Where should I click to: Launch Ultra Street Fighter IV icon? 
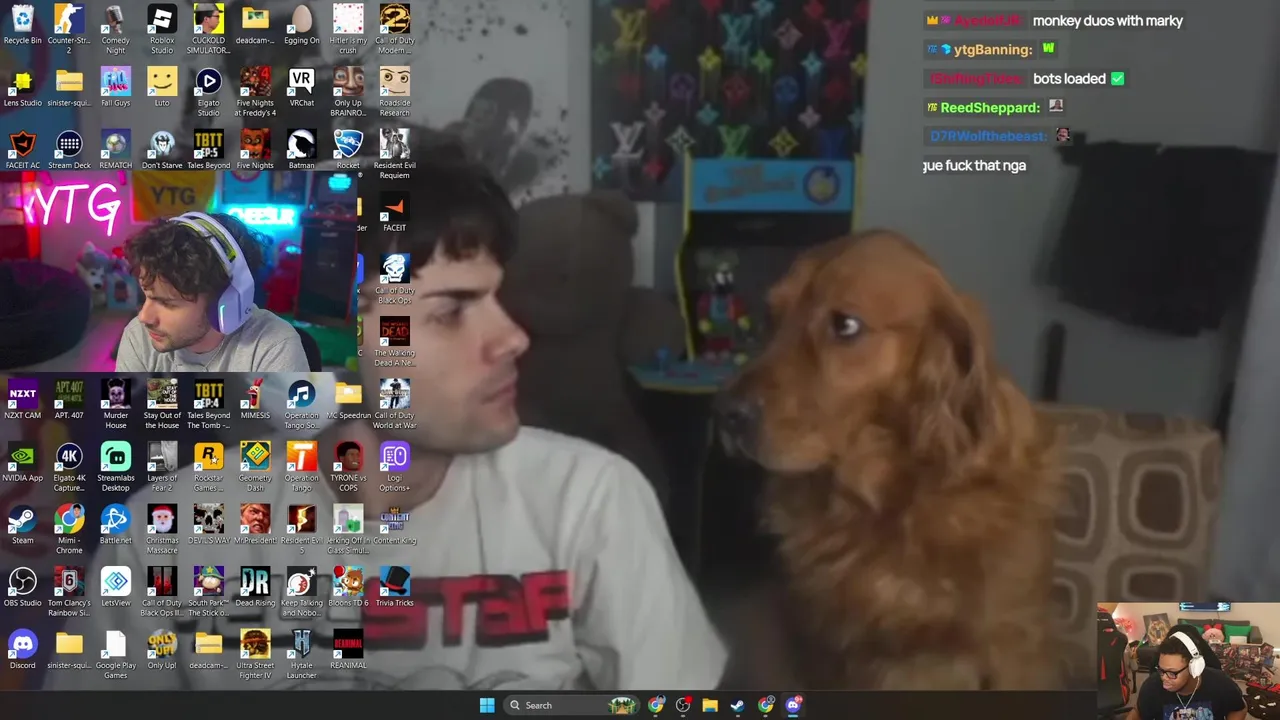[255, 655]
